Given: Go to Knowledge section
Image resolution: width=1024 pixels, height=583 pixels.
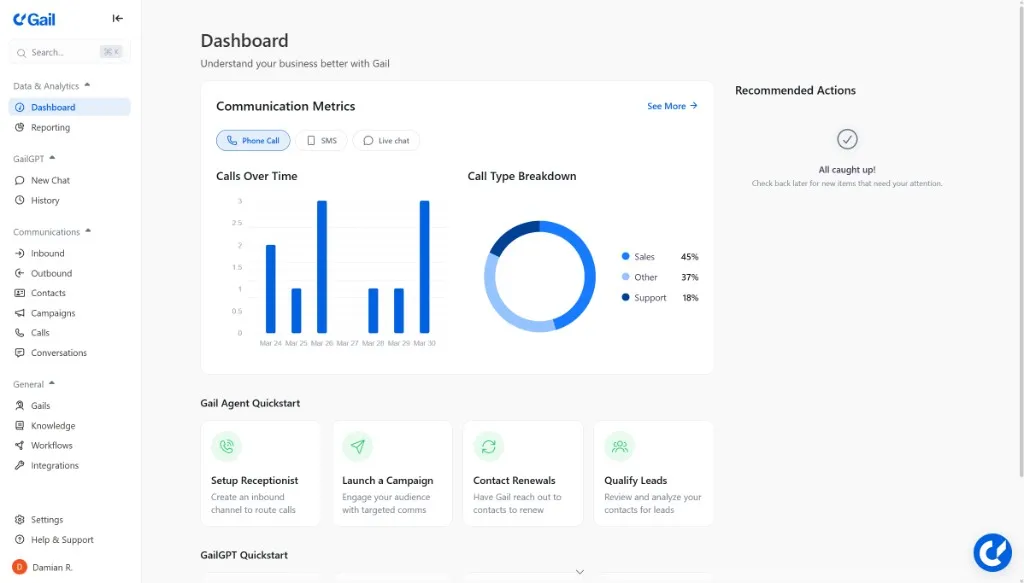Looking at the screenshot, I should point(69,426).
